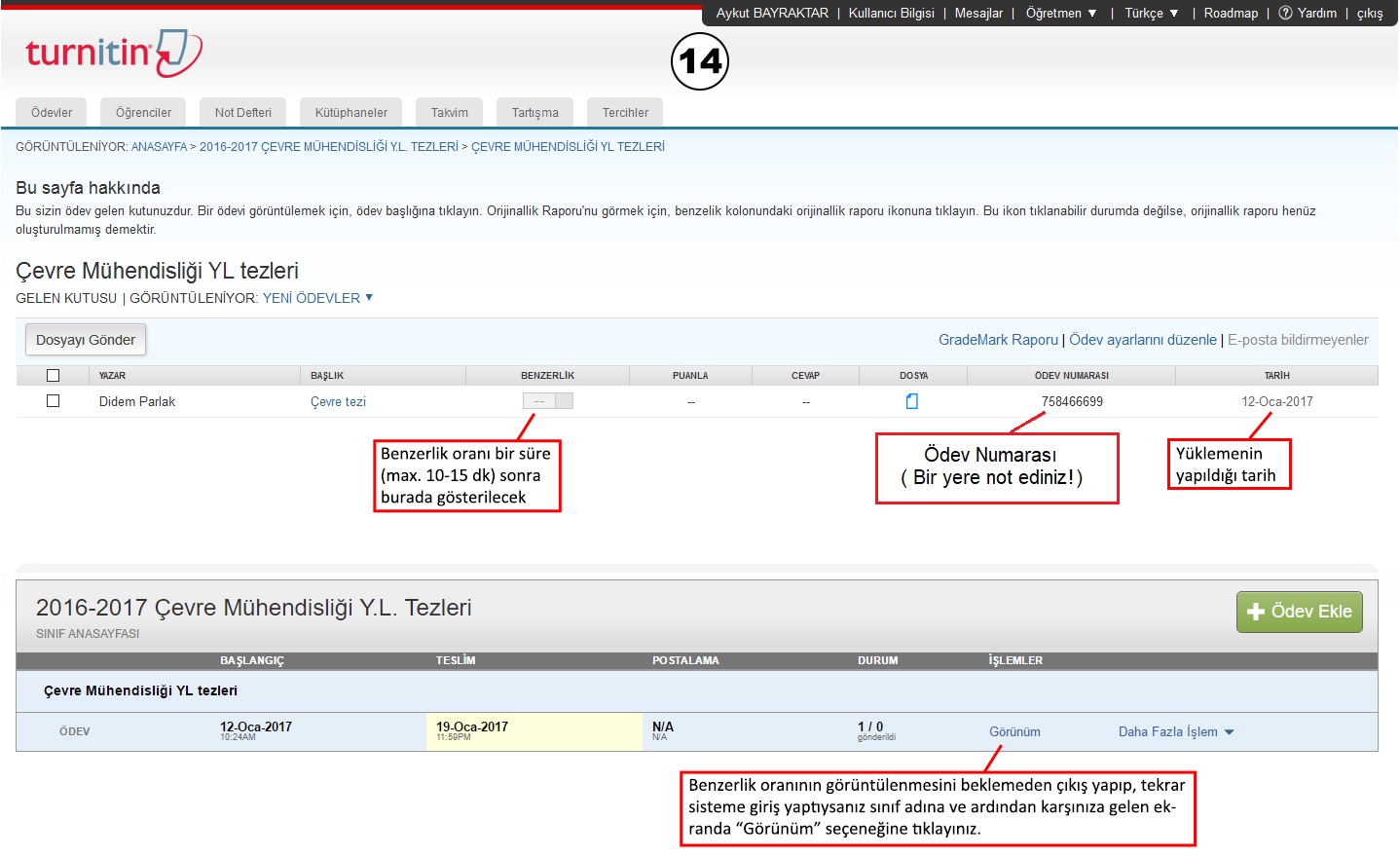Toggle the select-all checkbox in table header
The image size is (1400, 857).
[54, 376]
